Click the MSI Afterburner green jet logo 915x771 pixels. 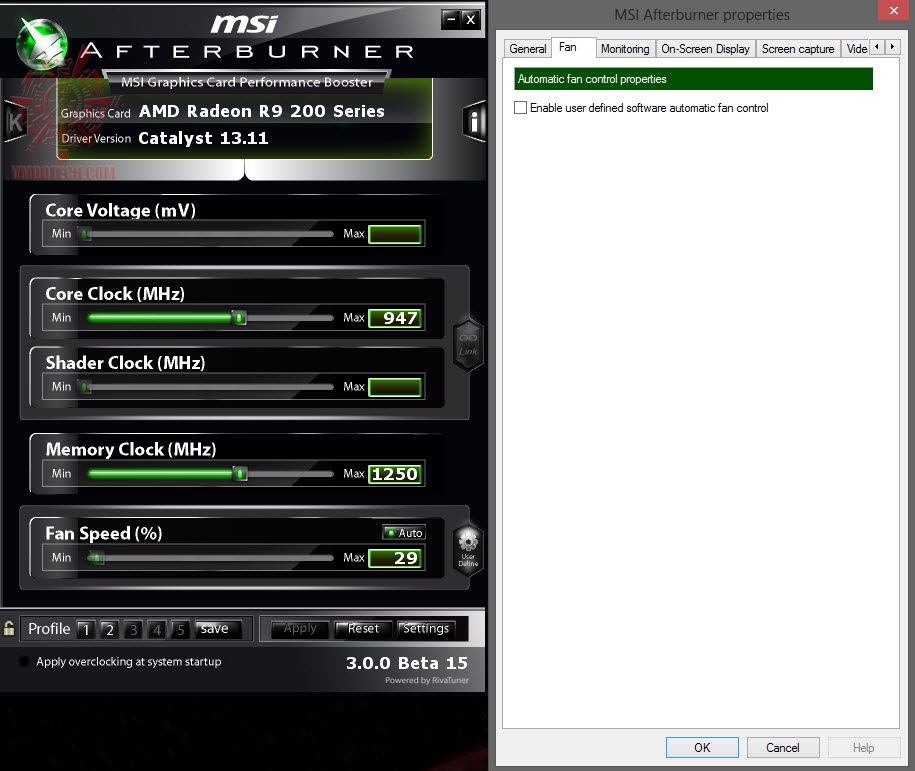click(x=41, y=44)
